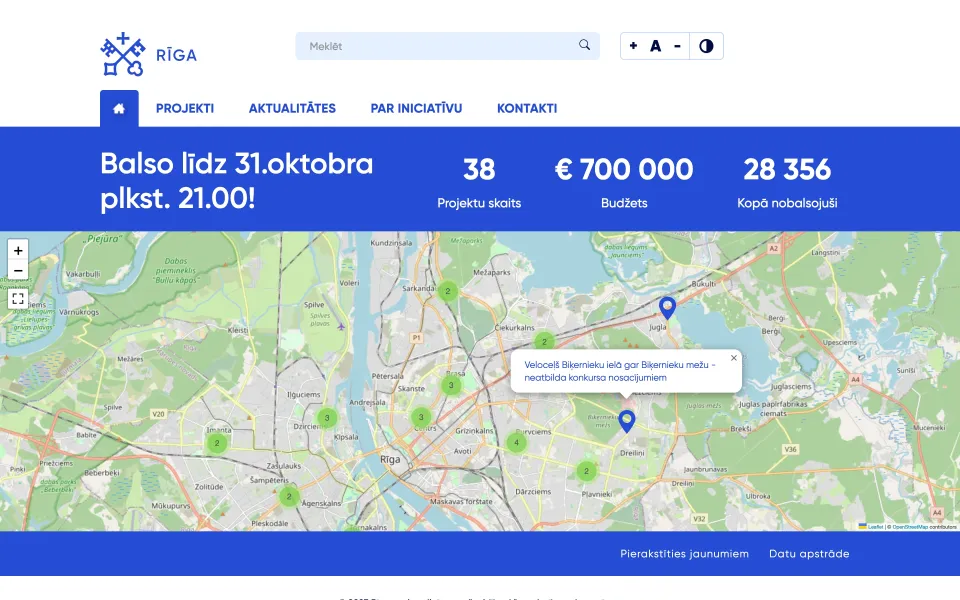Image resolution: width=960 pixels, height=600 pixels.
Task: Click the 'RĪGA' logo text
Action: (x=176, y=55)
